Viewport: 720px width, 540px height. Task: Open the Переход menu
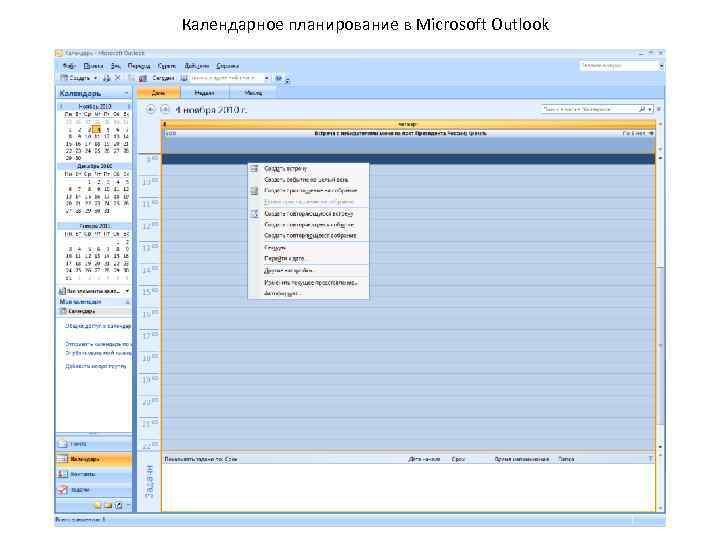click(x=139, y=66)
